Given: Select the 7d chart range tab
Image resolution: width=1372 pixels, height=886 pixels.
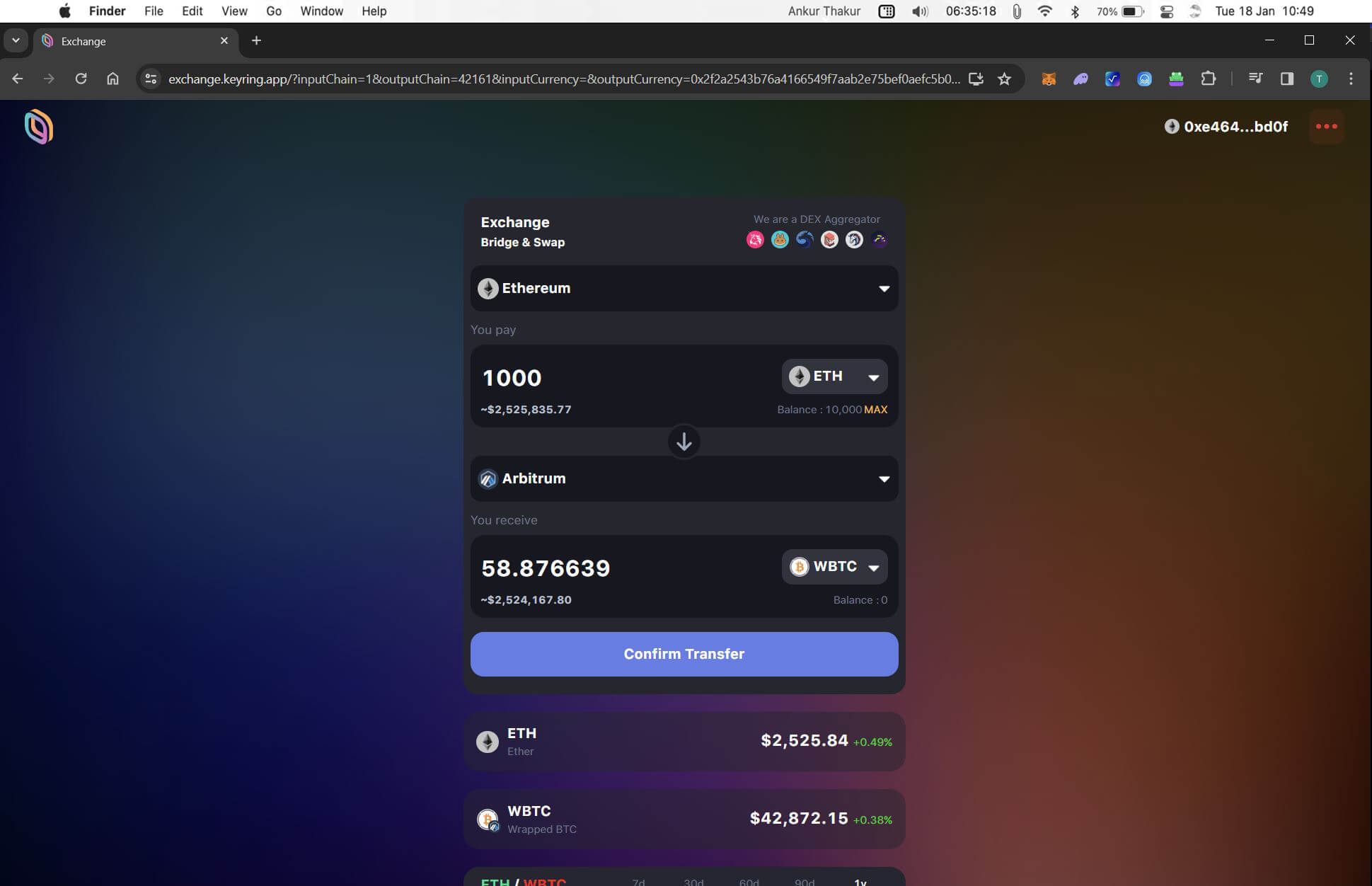Looking at the screenshot, I should [x=638, y=882].
